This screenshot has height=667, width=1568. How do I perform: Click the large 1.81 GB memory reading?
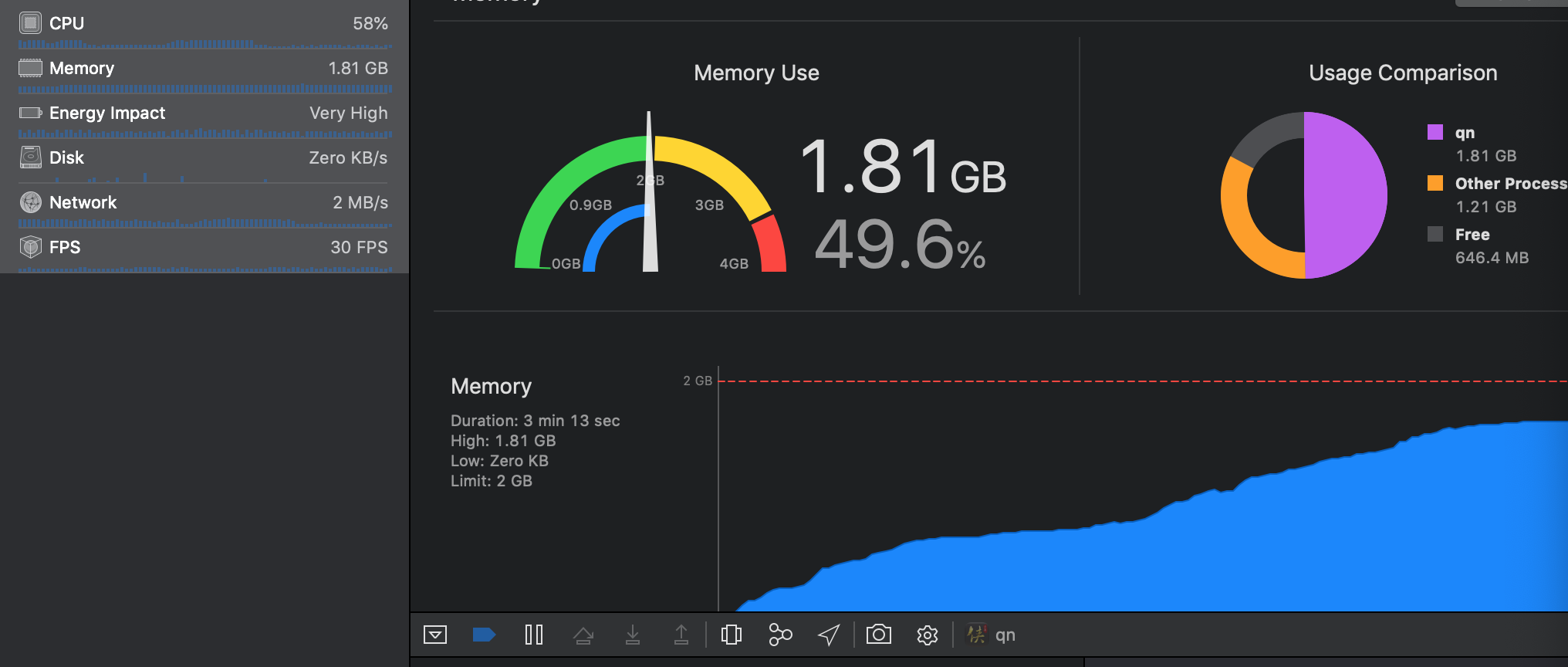point(903,166)
